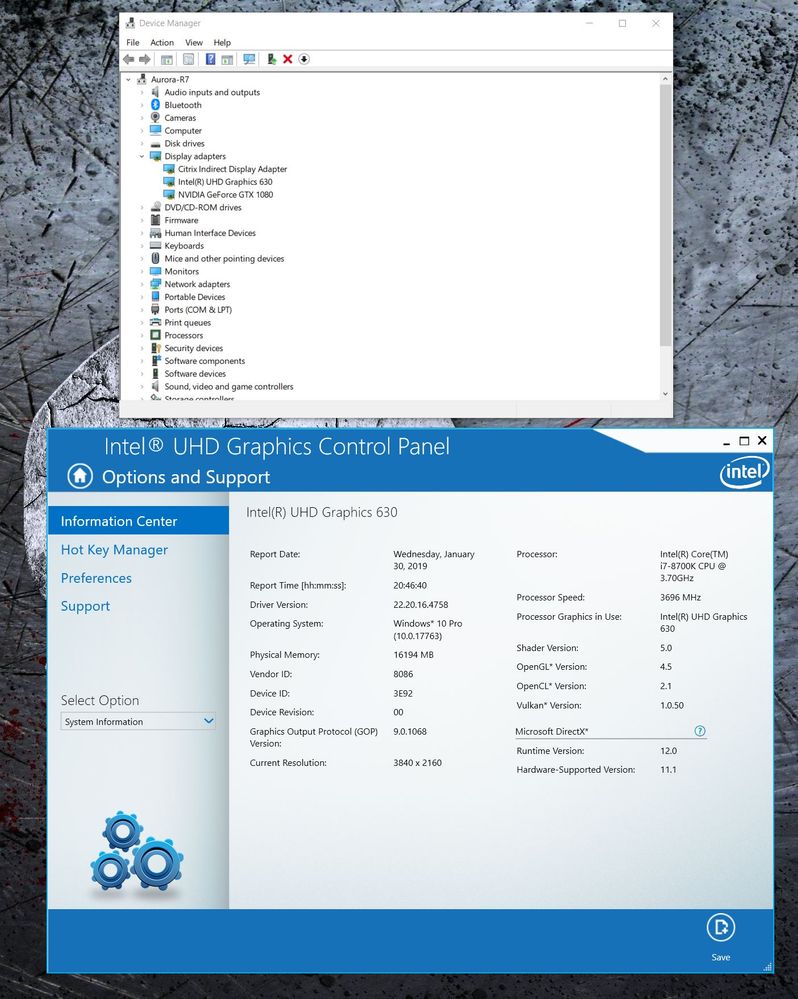The width and height of the screenshot is (798, 999).
Task: Click the resolution value 3840 x 2160
Action: pos(417,763)
